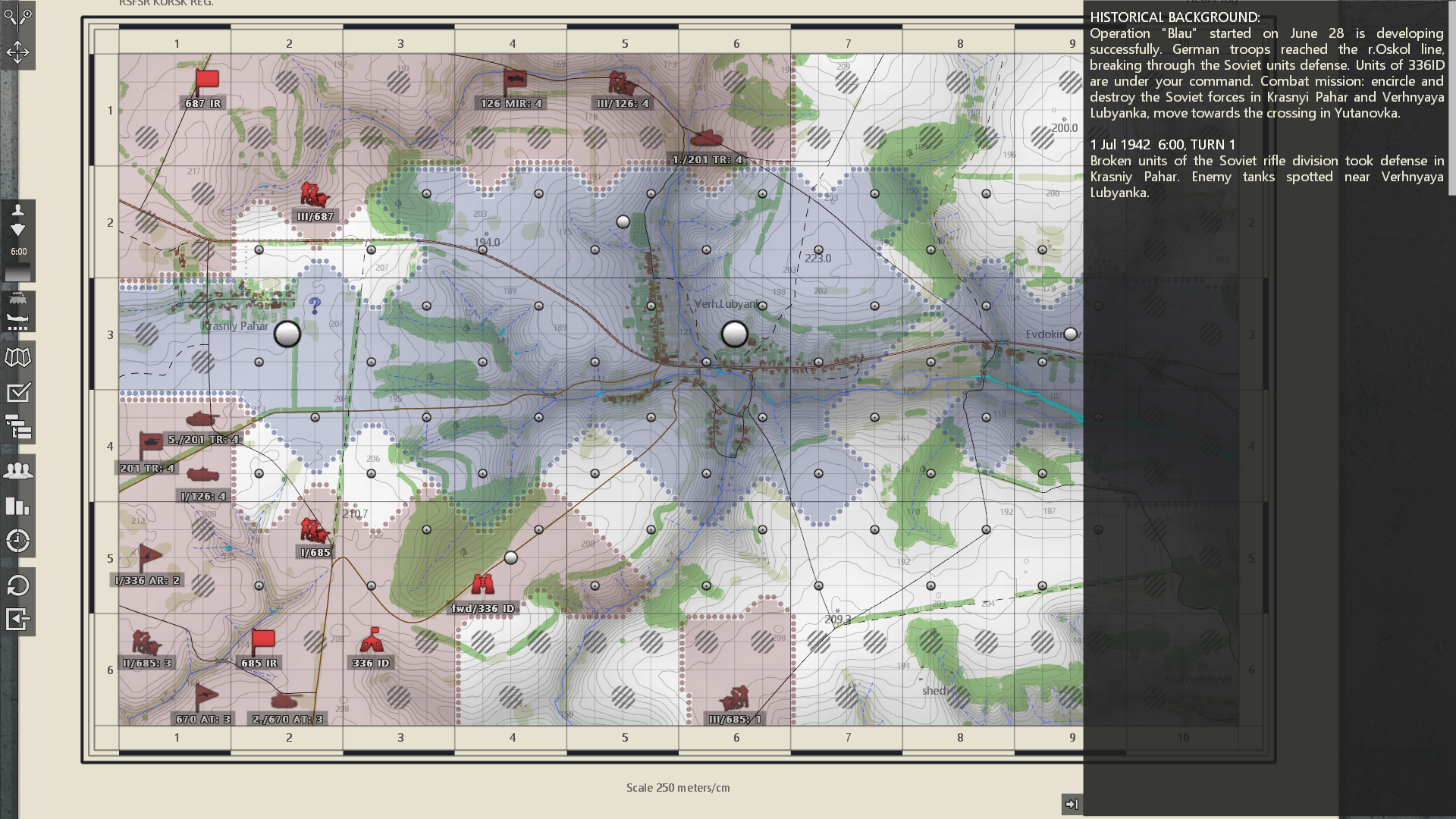Click the exit door arrow icon
This screenshot has height=819, width=1456.
(x=17, y=620)
